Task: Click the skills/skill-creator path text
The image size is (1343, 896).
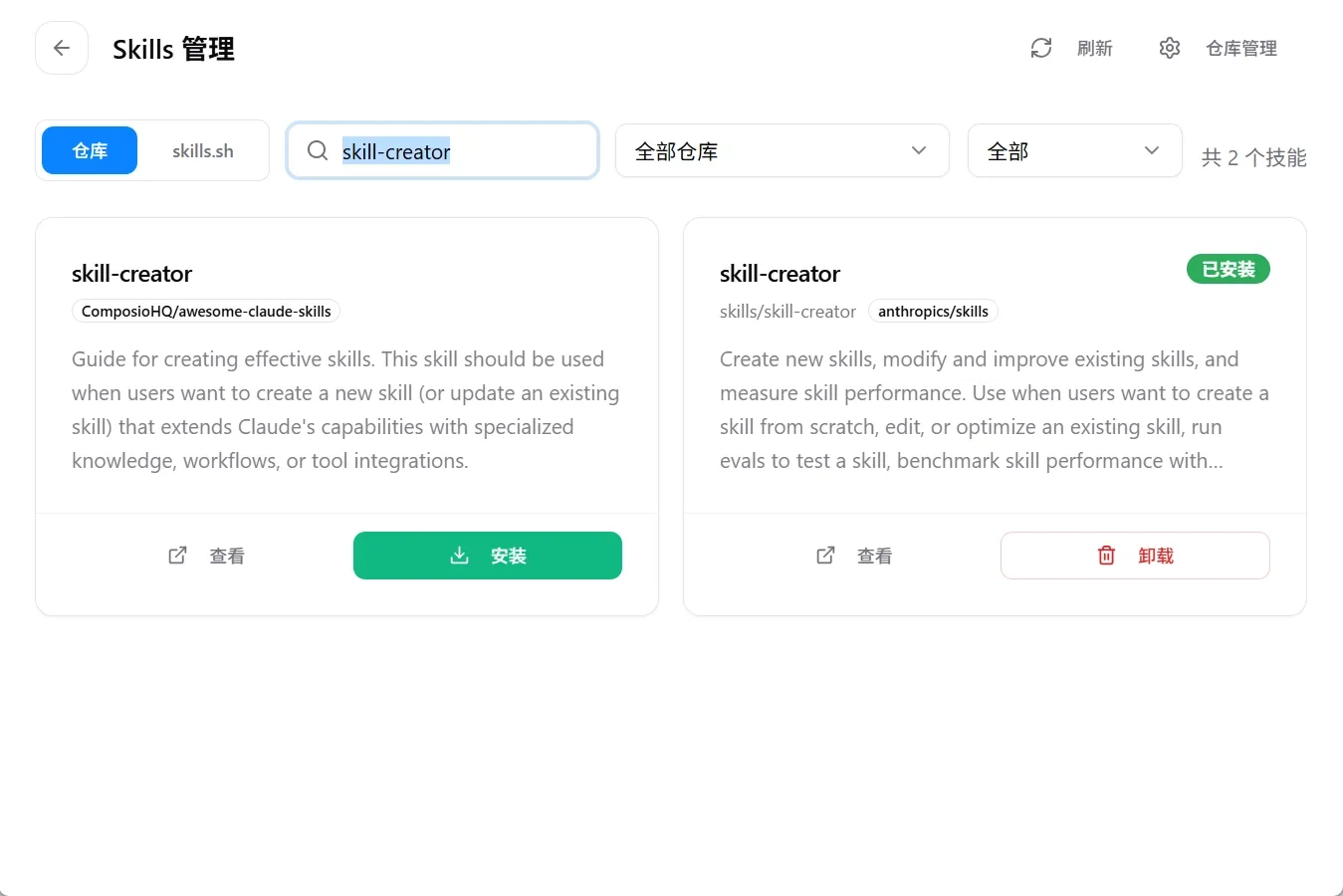Action: point(787,311)
